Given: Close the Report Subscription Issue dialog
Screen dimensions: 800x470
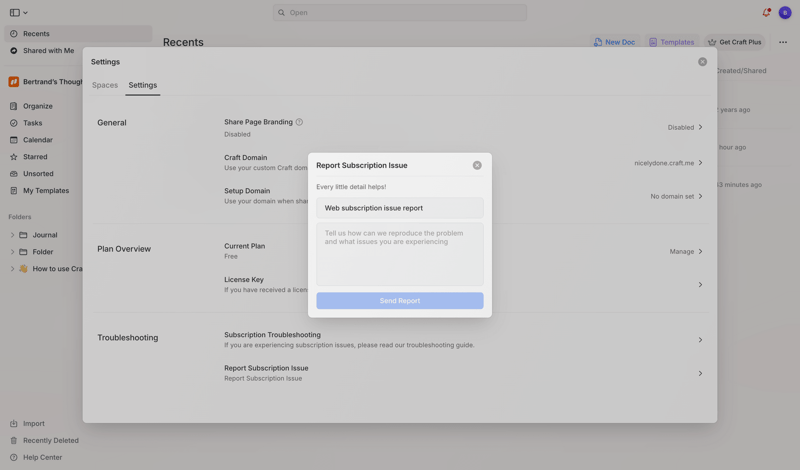Looking at the screenshot, I should 477,165.
